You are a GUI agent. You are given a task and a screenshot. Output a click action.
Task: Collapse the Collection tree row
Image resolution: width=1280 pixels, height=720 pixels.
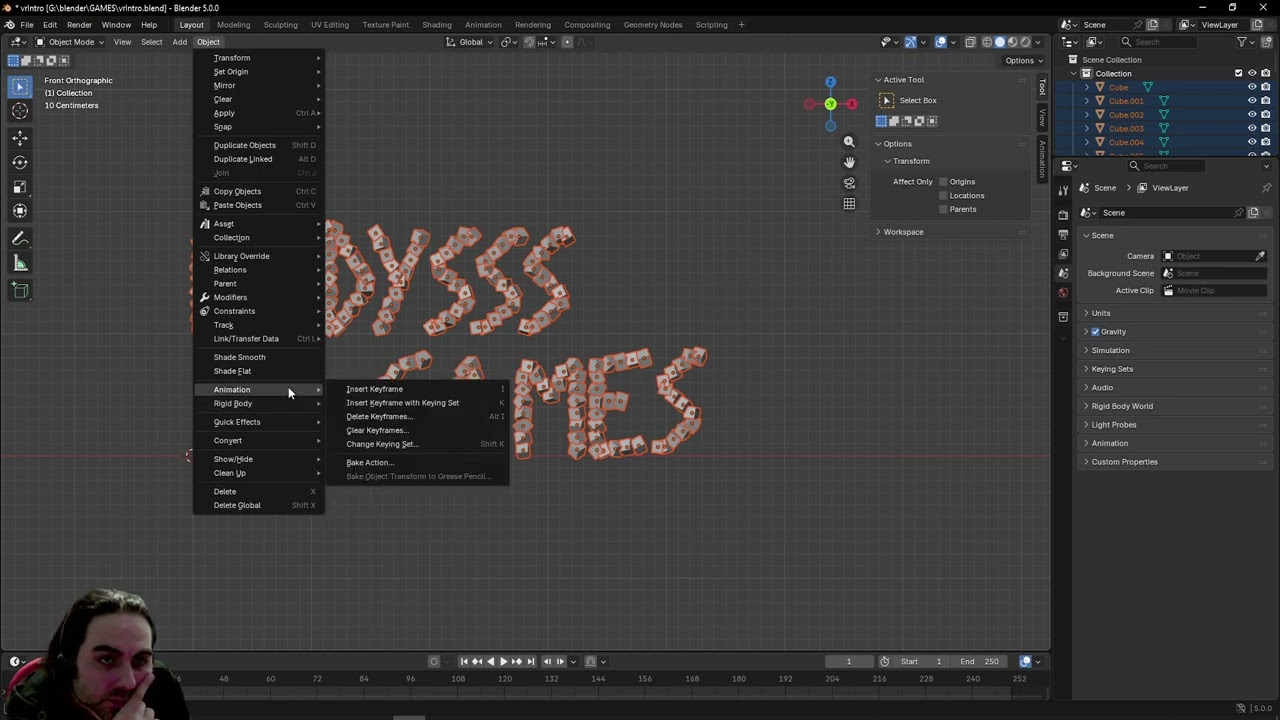click(1074, 74)
